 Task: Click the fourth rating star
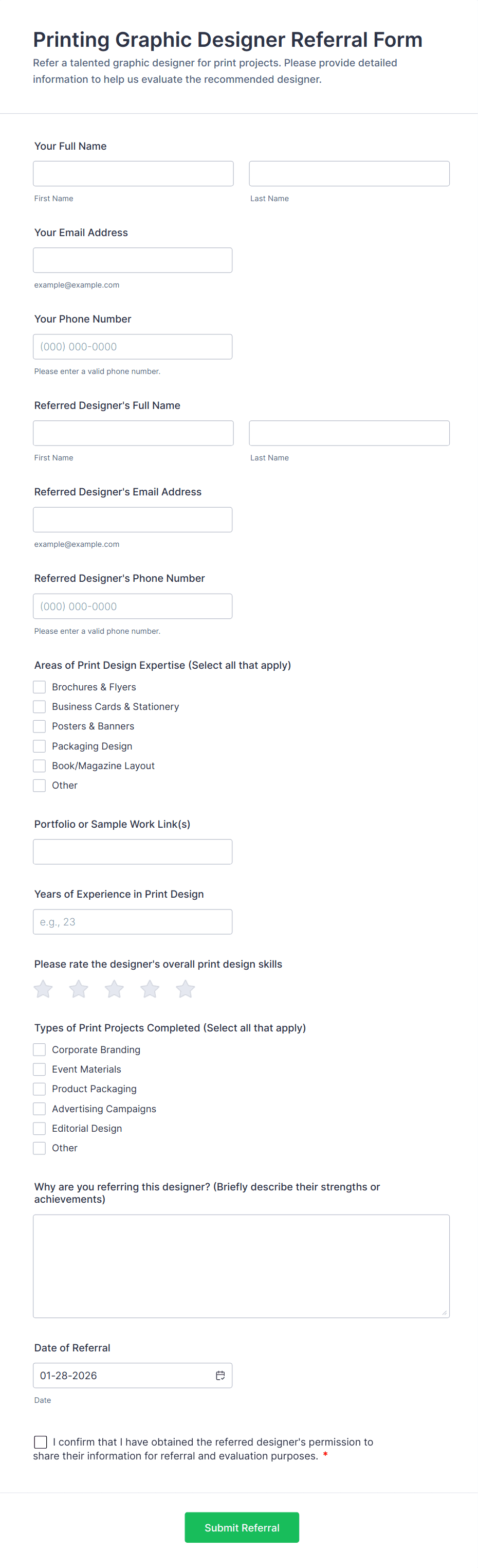tap(150, 989)
